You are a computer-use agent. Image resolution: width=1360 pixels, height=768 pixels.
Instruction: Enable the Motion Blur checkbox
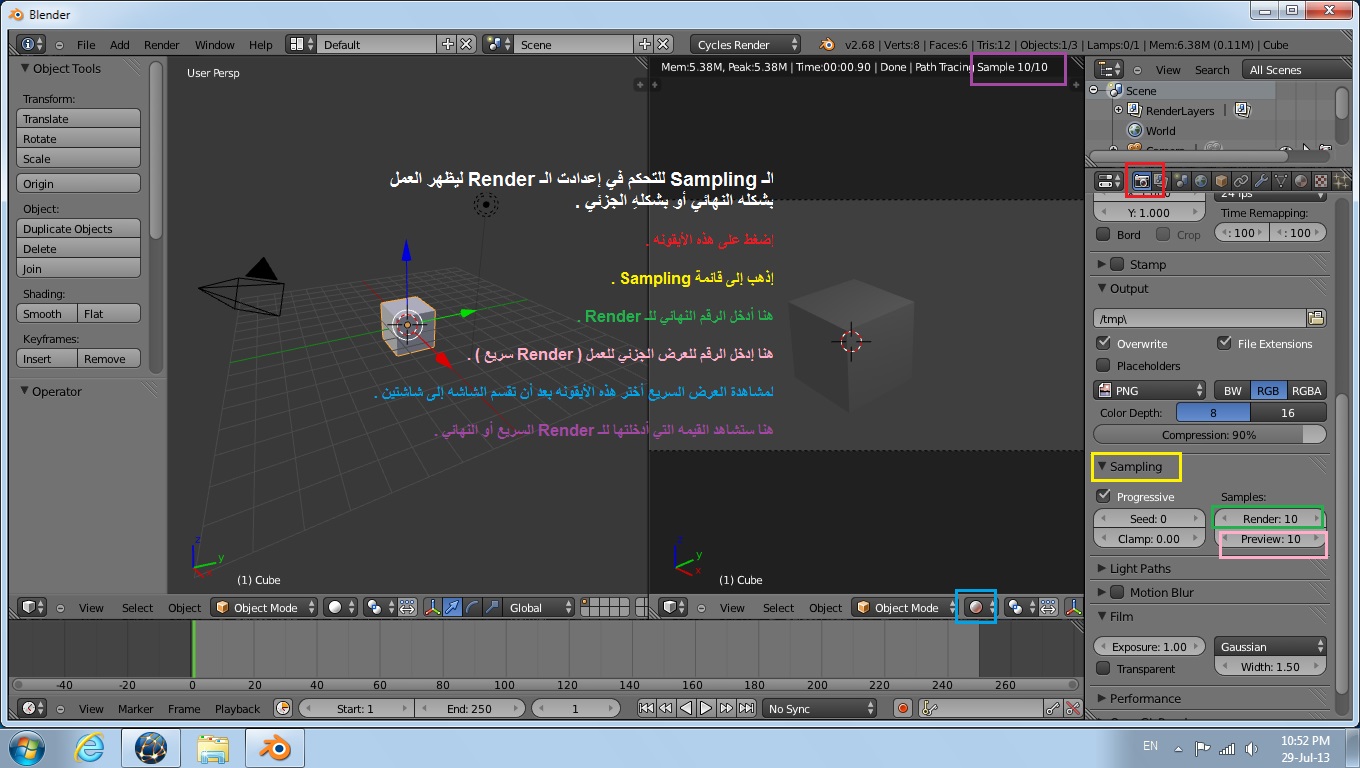[x=1118, y=592]
